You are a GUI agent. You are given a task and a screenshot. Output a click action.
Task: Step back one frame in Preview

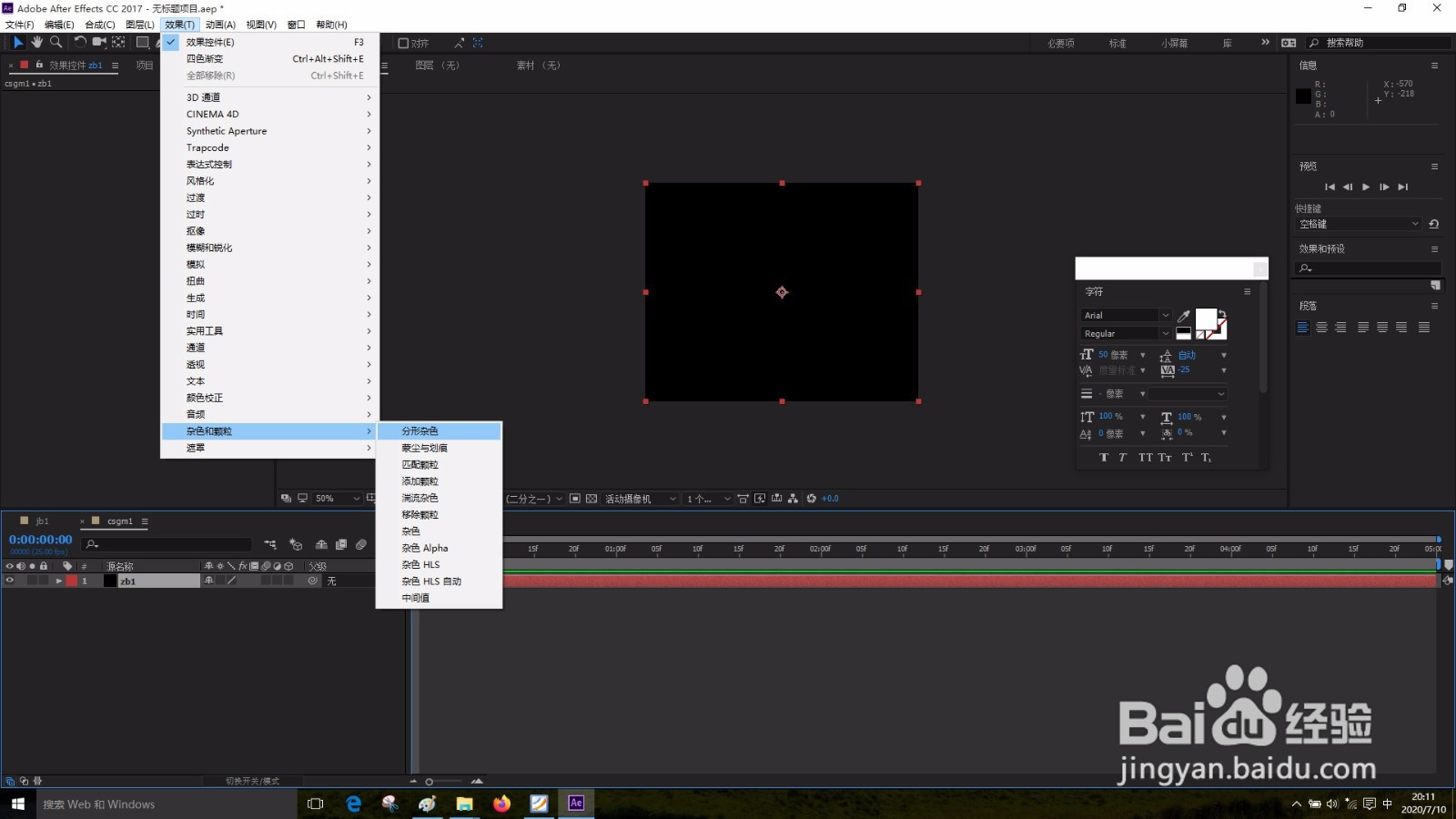[x=1348, y=187]
